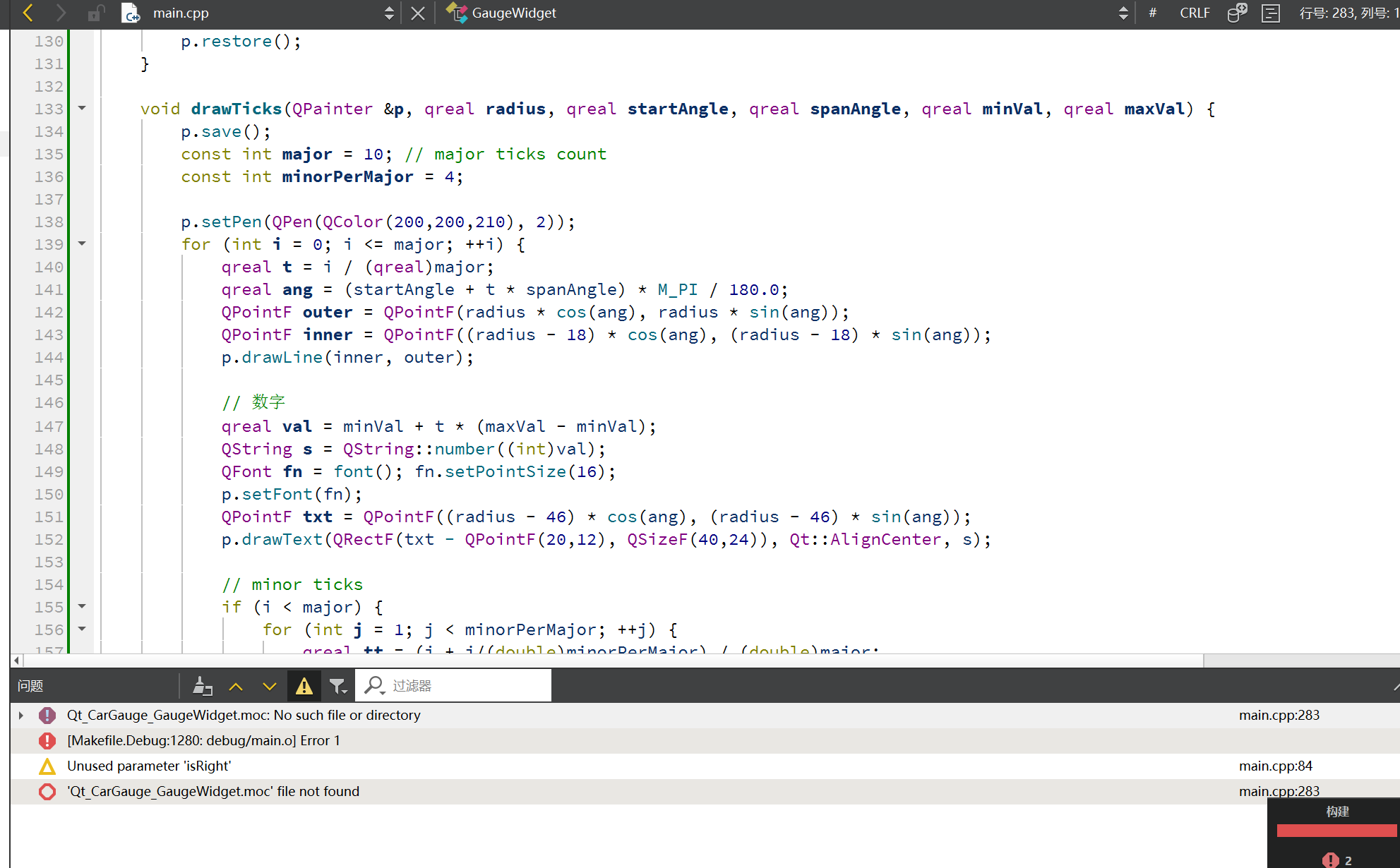Click the red build progress bar
This screenshot has width=1400, height=868.
[x=1336, y=831]
